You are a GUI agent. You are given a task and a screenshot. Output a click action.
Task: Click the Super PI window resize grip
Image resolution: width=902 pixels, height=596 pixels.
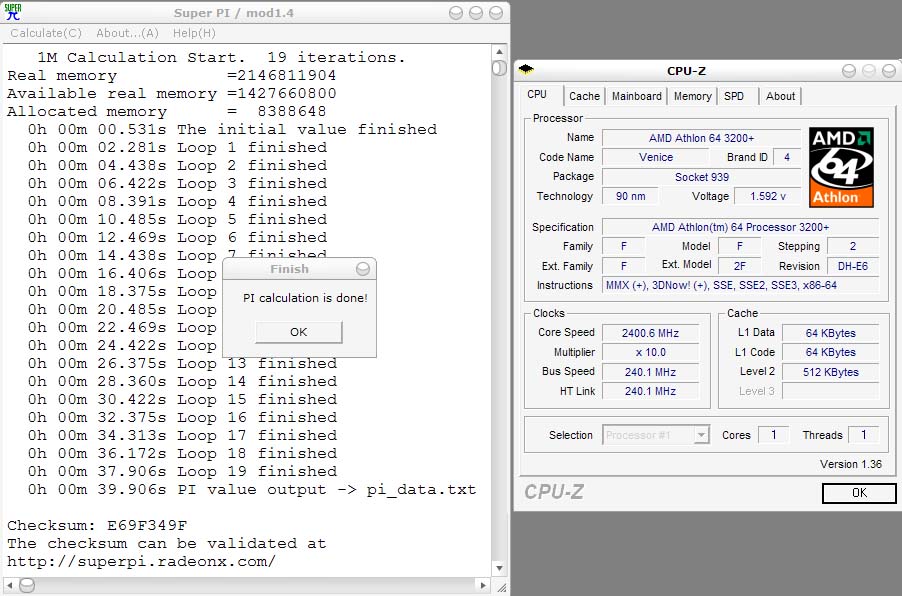(x=500, y=586)
